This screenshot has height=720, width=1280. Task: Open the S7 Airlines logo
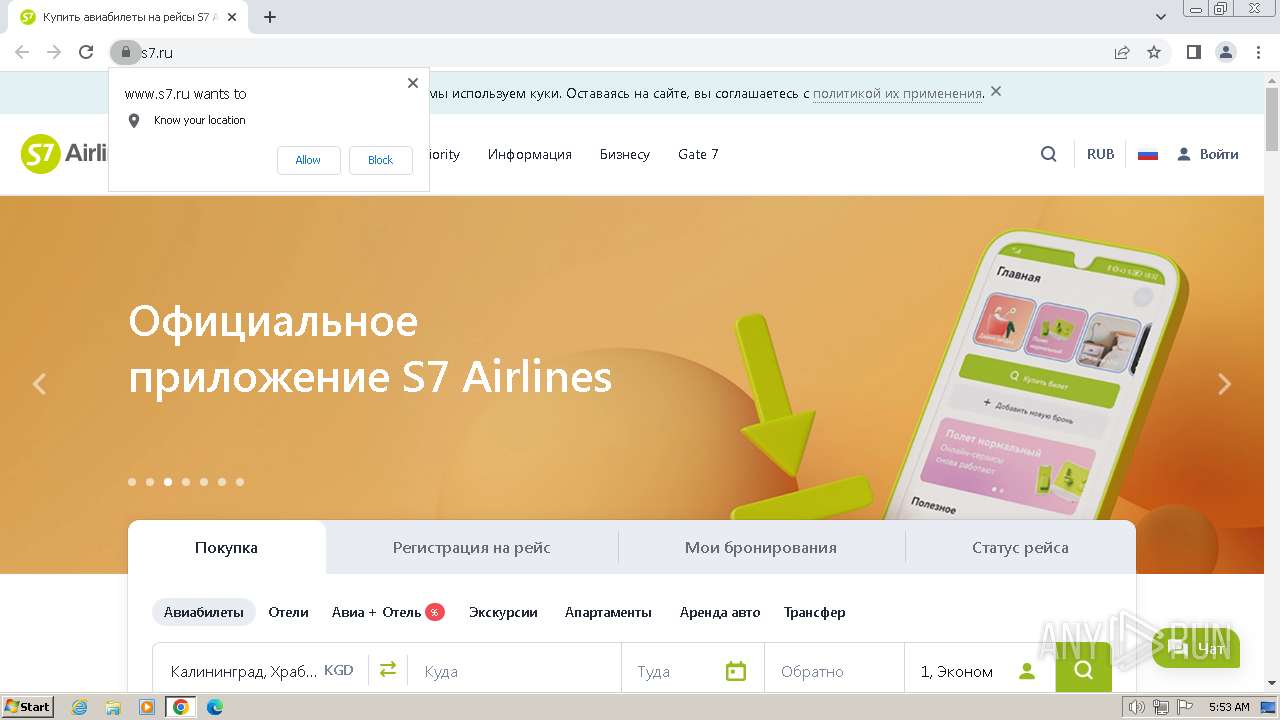[64, 154]
